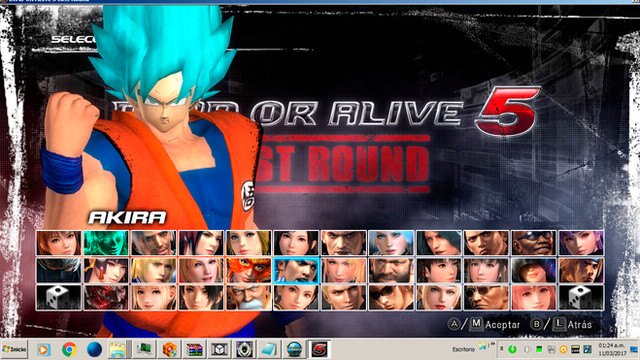Switch to the Dead or Alive 5 taskbar icon
Image resolution: width=640 pixels, height=360 pixels.
tap(319, 349)
